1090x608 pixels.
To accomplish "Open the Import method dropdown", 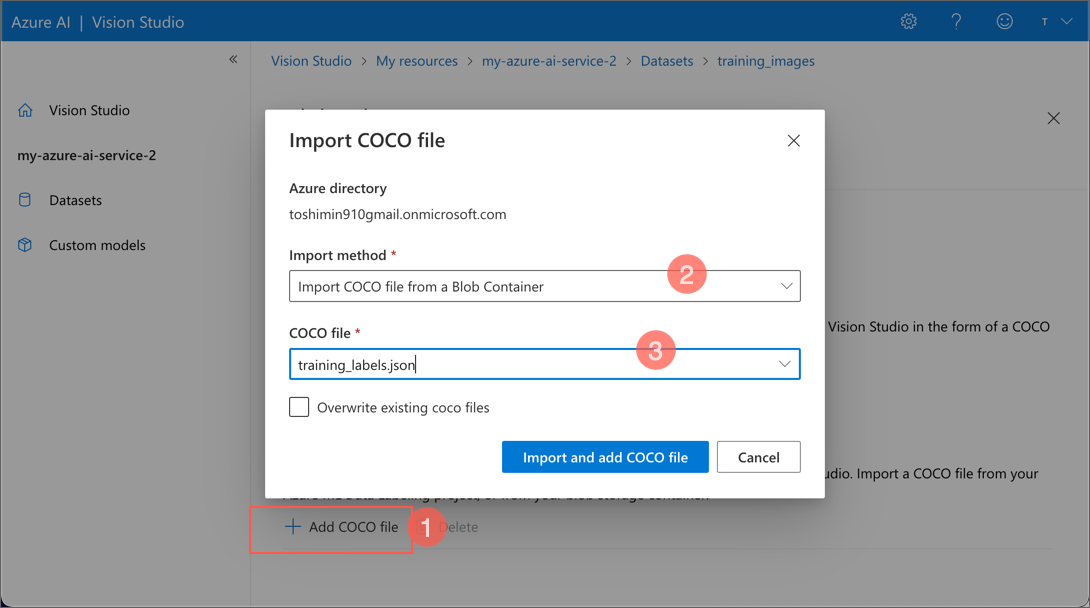I will [544, 286].
